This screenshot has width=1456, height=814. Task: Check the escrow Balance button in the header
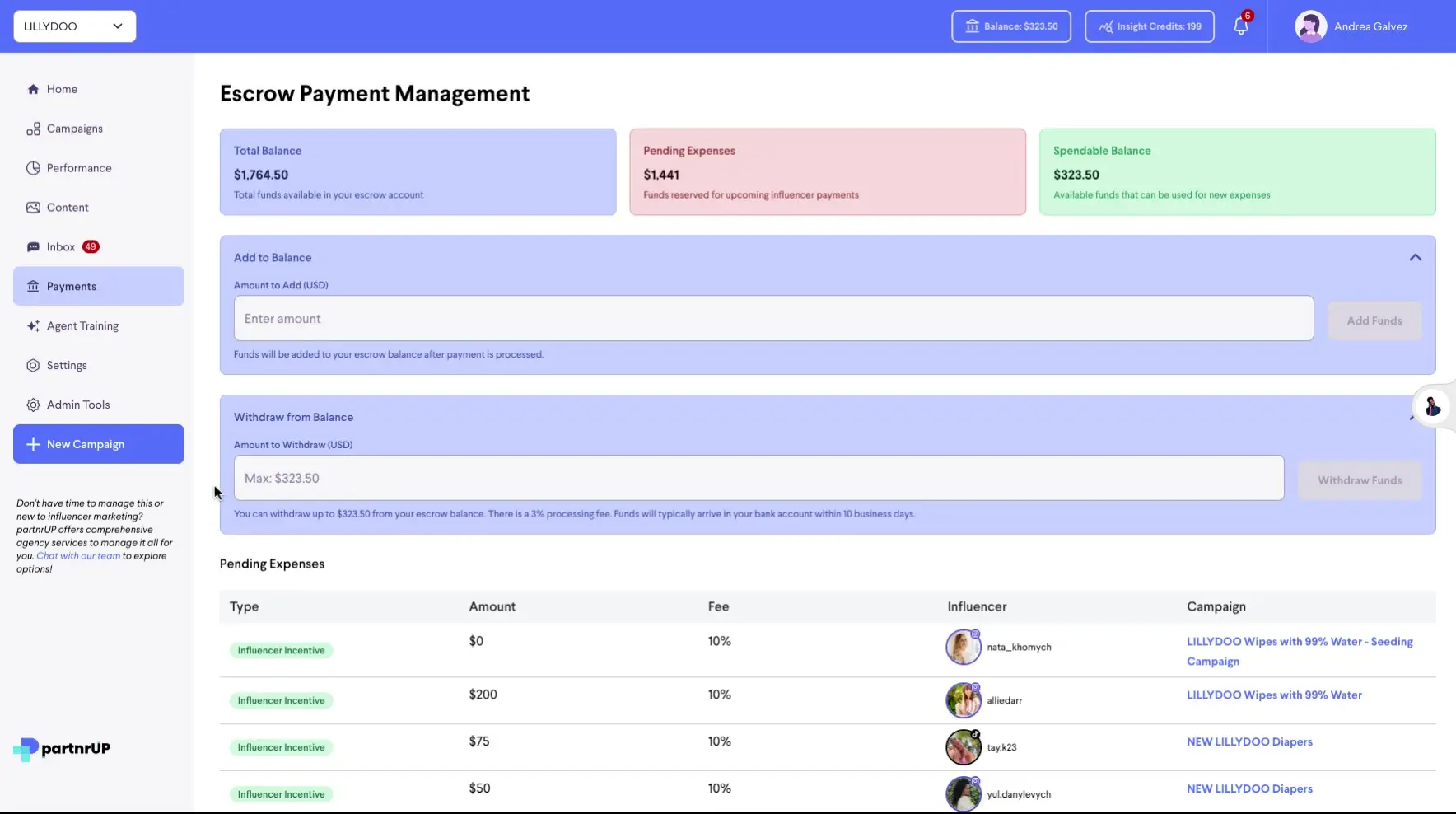tap(1010, 26)
